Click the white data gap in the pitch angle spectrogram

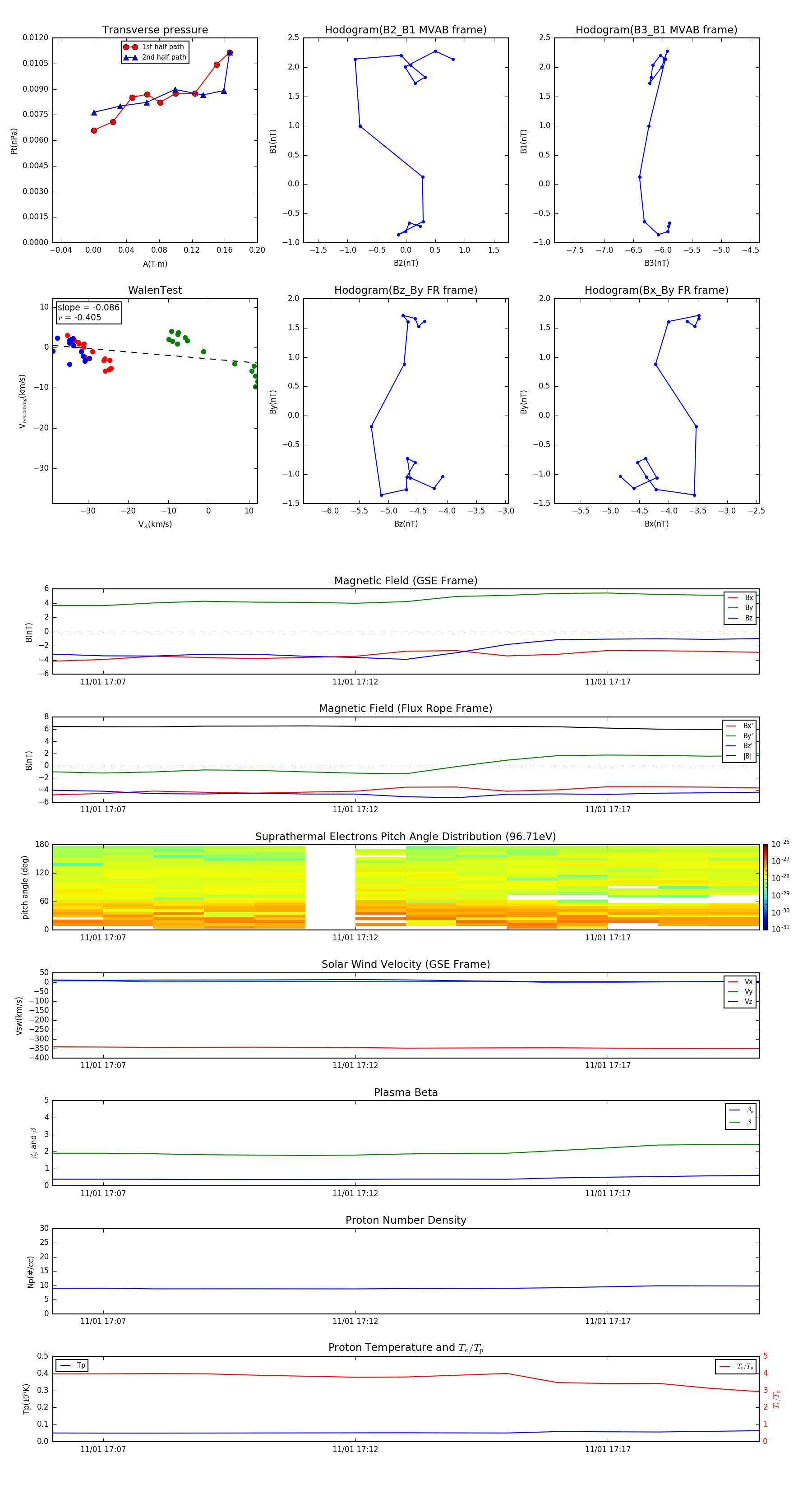[330, 887]
